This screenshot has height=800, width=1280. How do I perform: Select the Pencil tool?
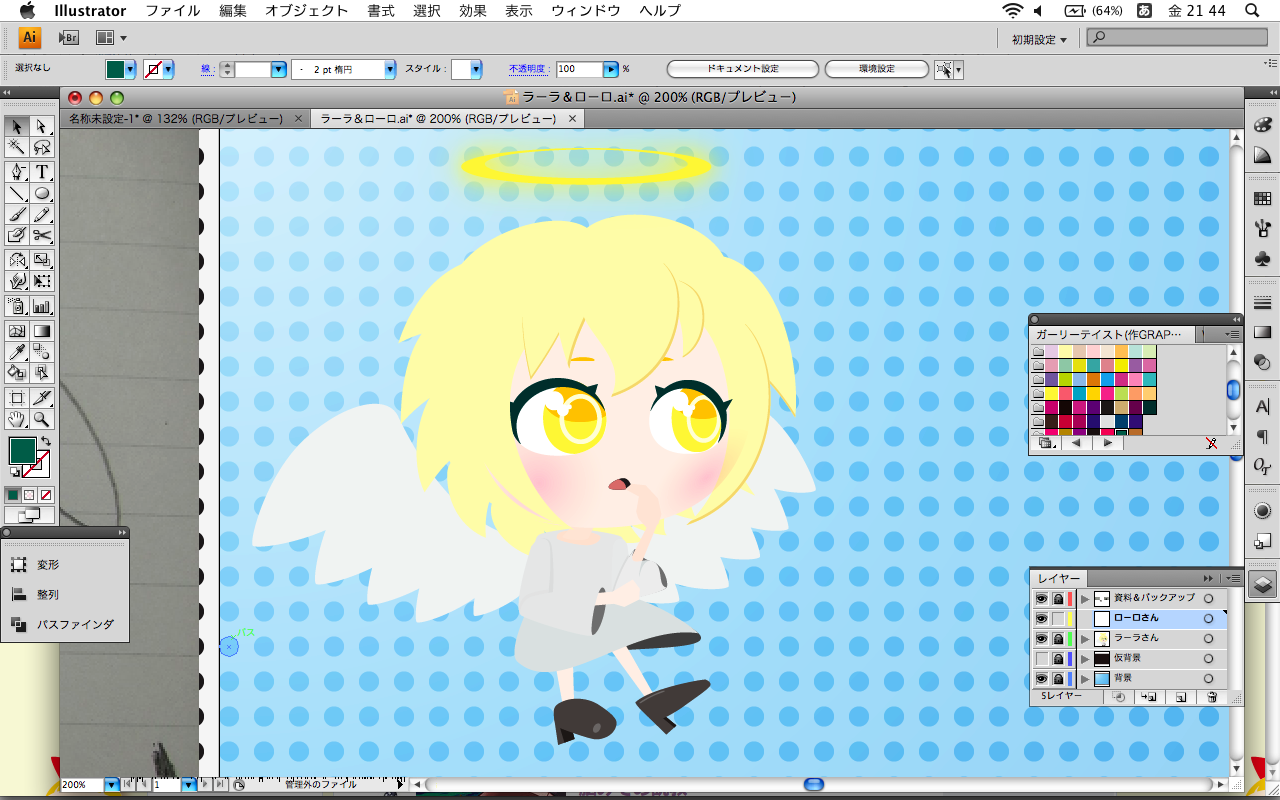42,214
